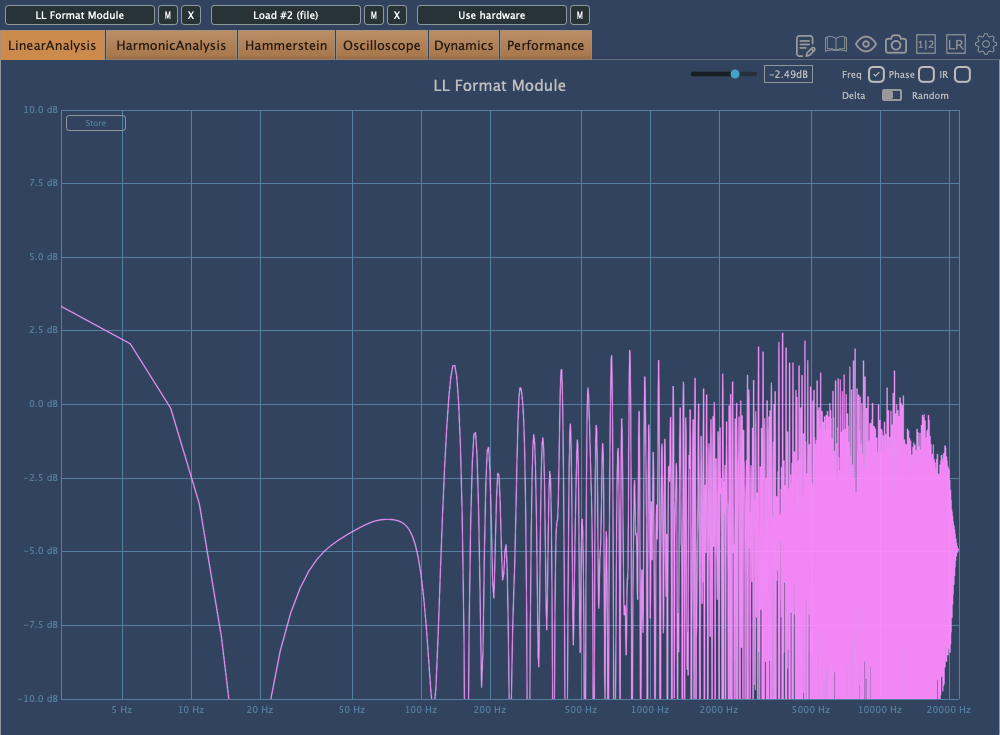This screenshot has width=1000, height=735.
Task: Click the LR stereo channel icon
Action: [956, 45]
